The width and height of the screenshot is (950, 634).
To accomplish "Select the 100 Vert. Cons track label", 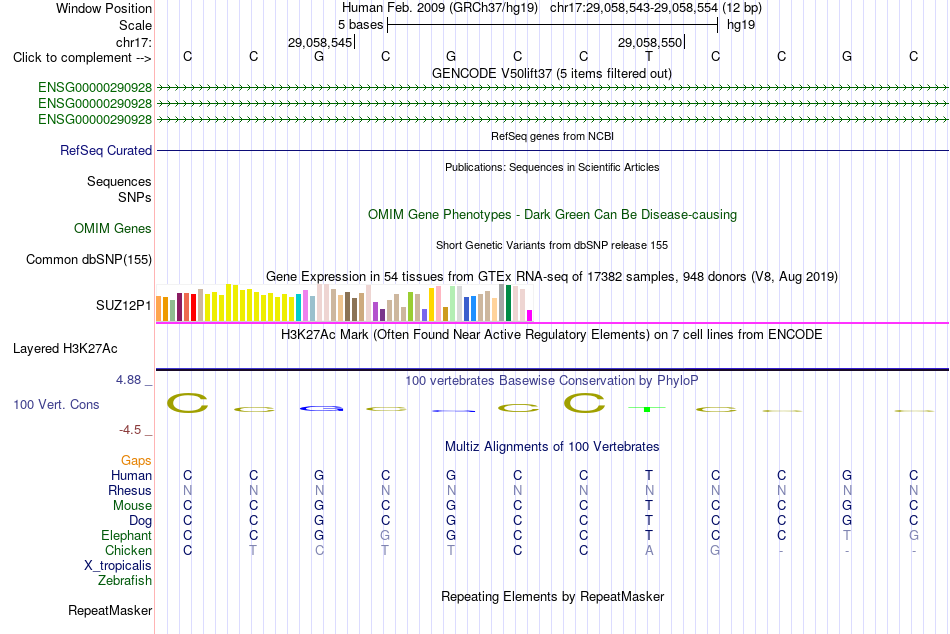I will 56,404.
